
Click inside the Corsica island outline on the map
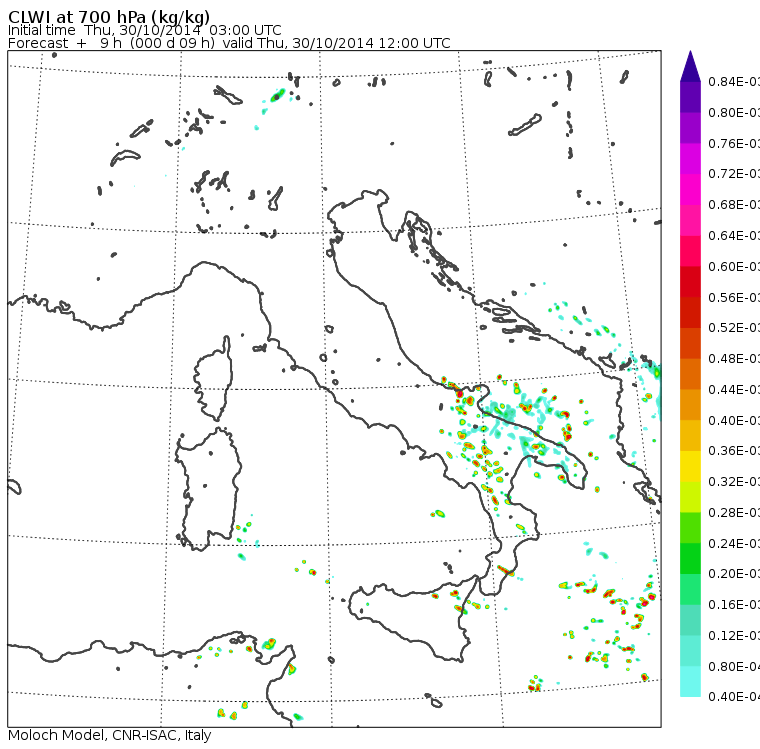tap(215, 378)
